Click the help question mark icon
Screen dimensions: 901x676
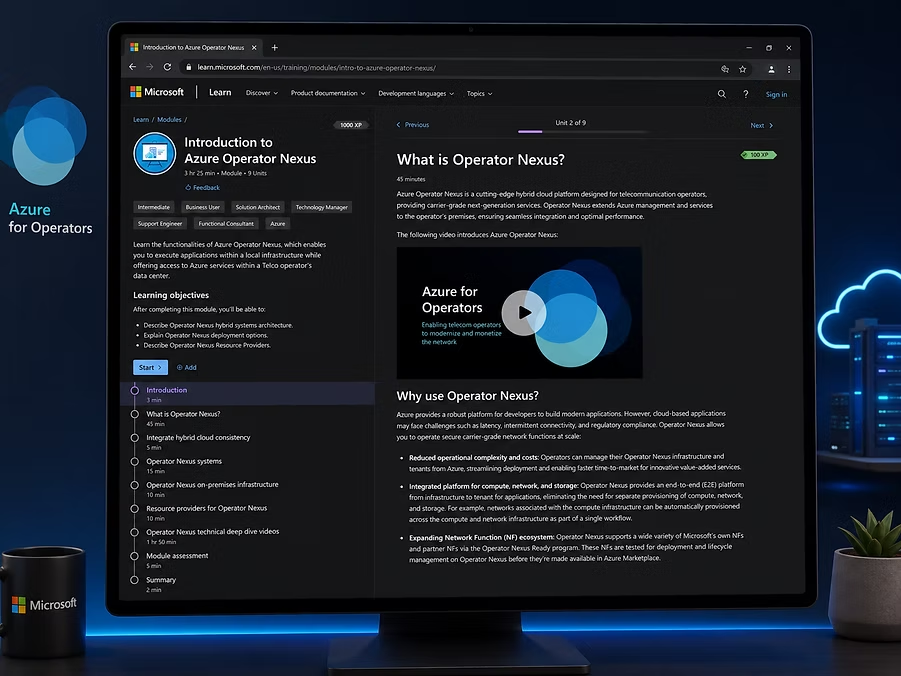click(746, 94)
